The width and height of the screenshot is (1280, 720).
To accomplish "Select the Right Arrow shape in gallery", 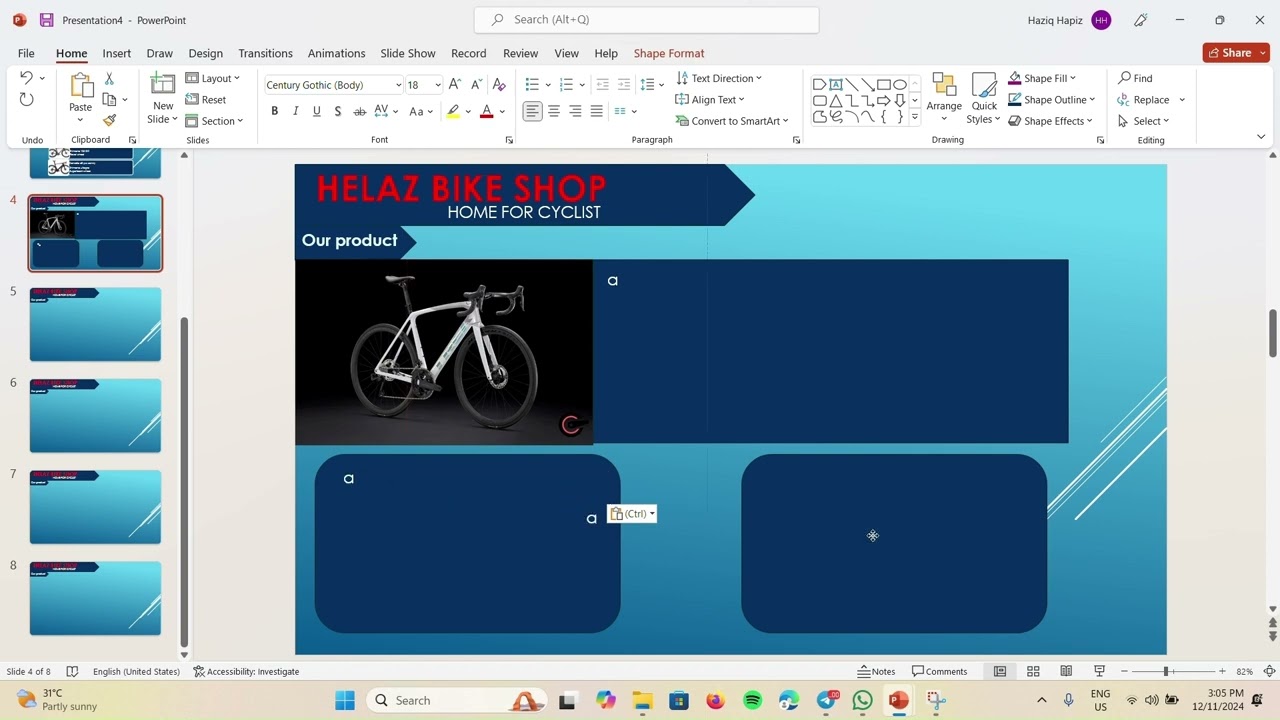I will point(883,100).
